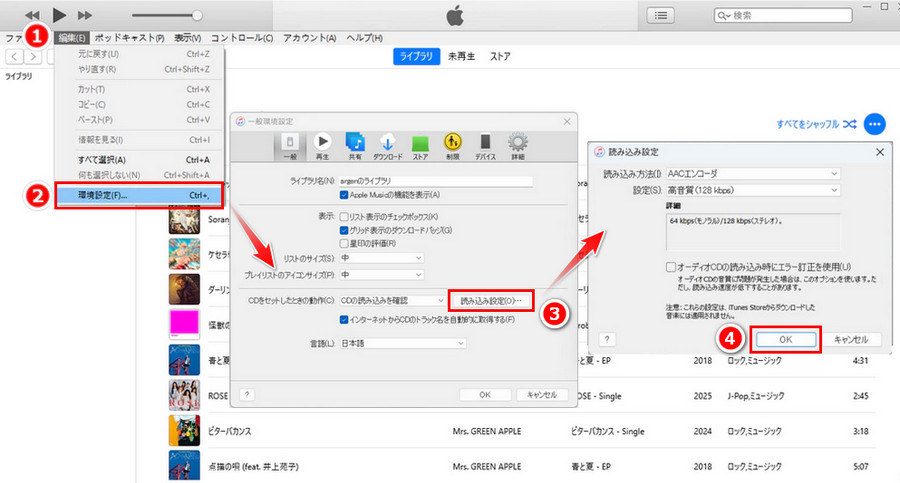Image resolution: width=900 pixels, height=483 pixels.
Task: Toggle インターネットからCDのトラック名を自動的に取得する checkbox
Action: pyautogui.click(x=344, y=320)
